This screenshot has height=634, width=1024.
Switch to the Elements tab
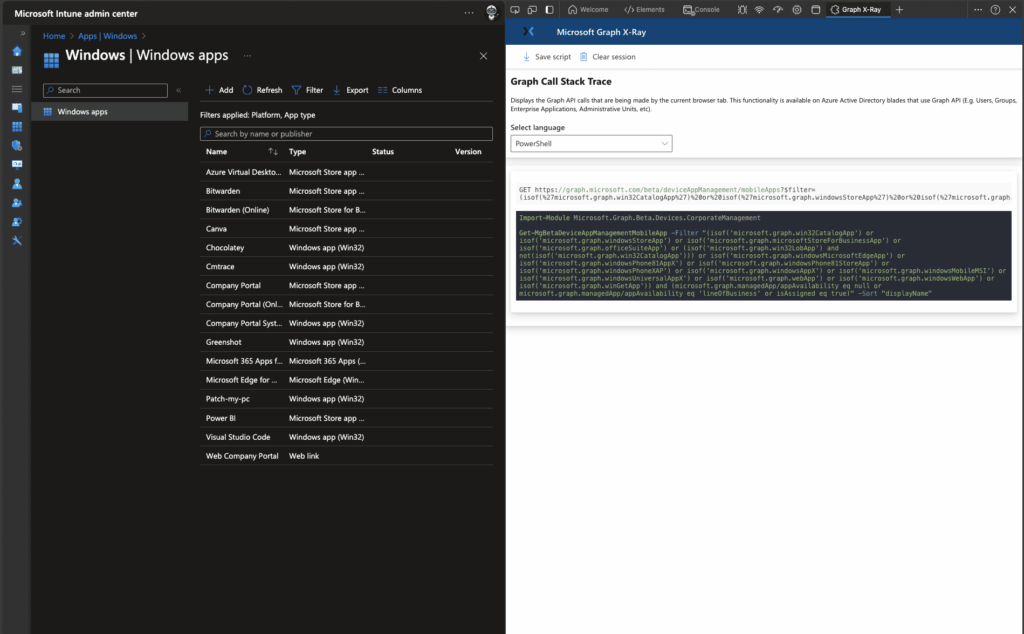(644, 10)
